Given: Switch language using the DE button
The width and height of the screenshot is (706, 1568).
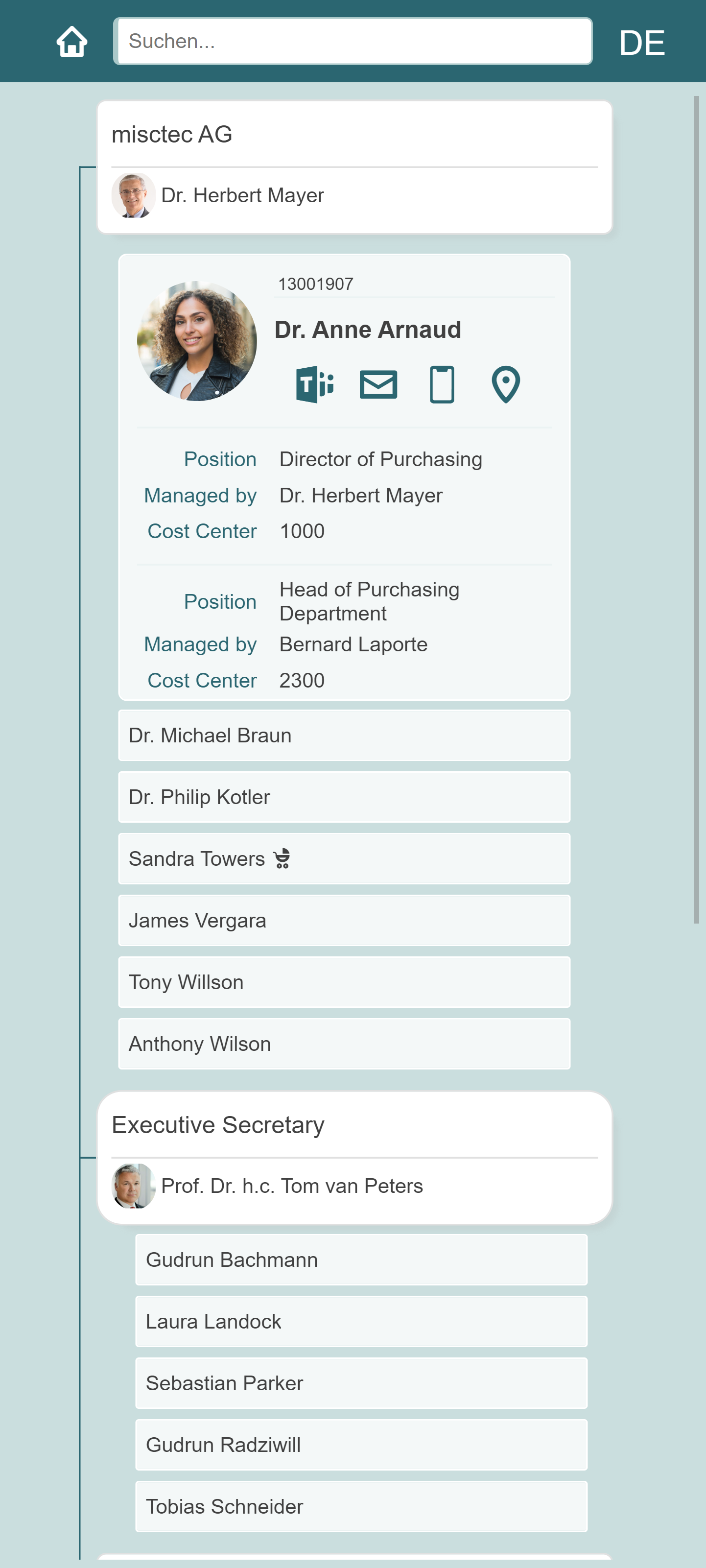Looking at the screenshot, I should coord(641,43).
